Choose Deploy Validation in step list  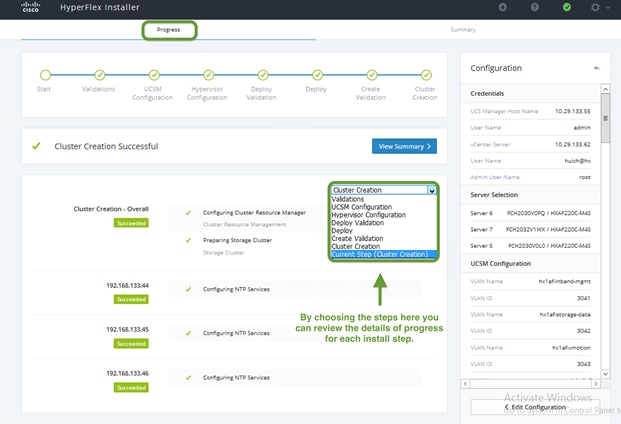(x=383, y=223)
